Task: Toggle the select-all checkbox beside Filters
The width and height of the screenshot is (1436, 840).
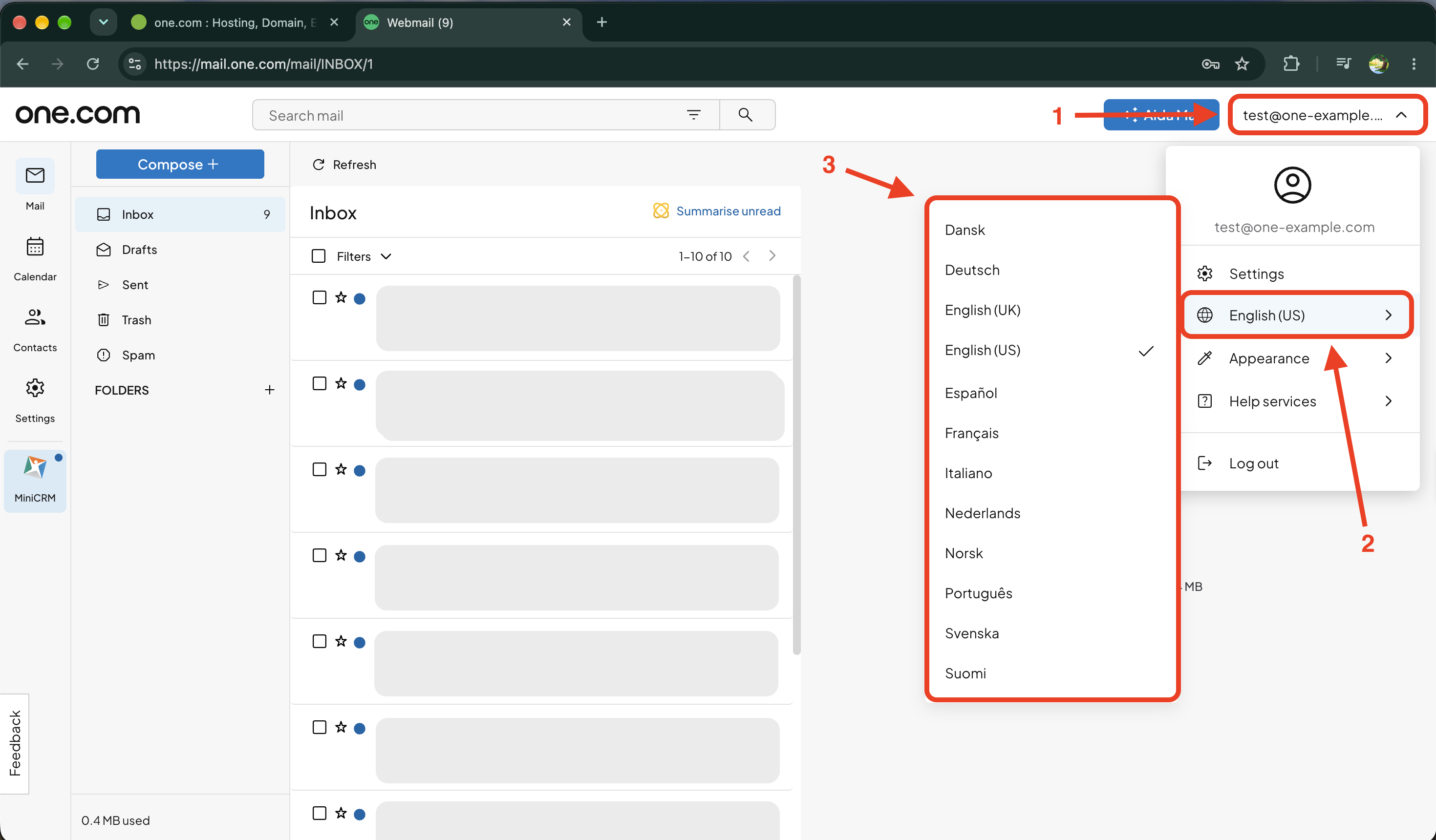Action: coord(319,256)
